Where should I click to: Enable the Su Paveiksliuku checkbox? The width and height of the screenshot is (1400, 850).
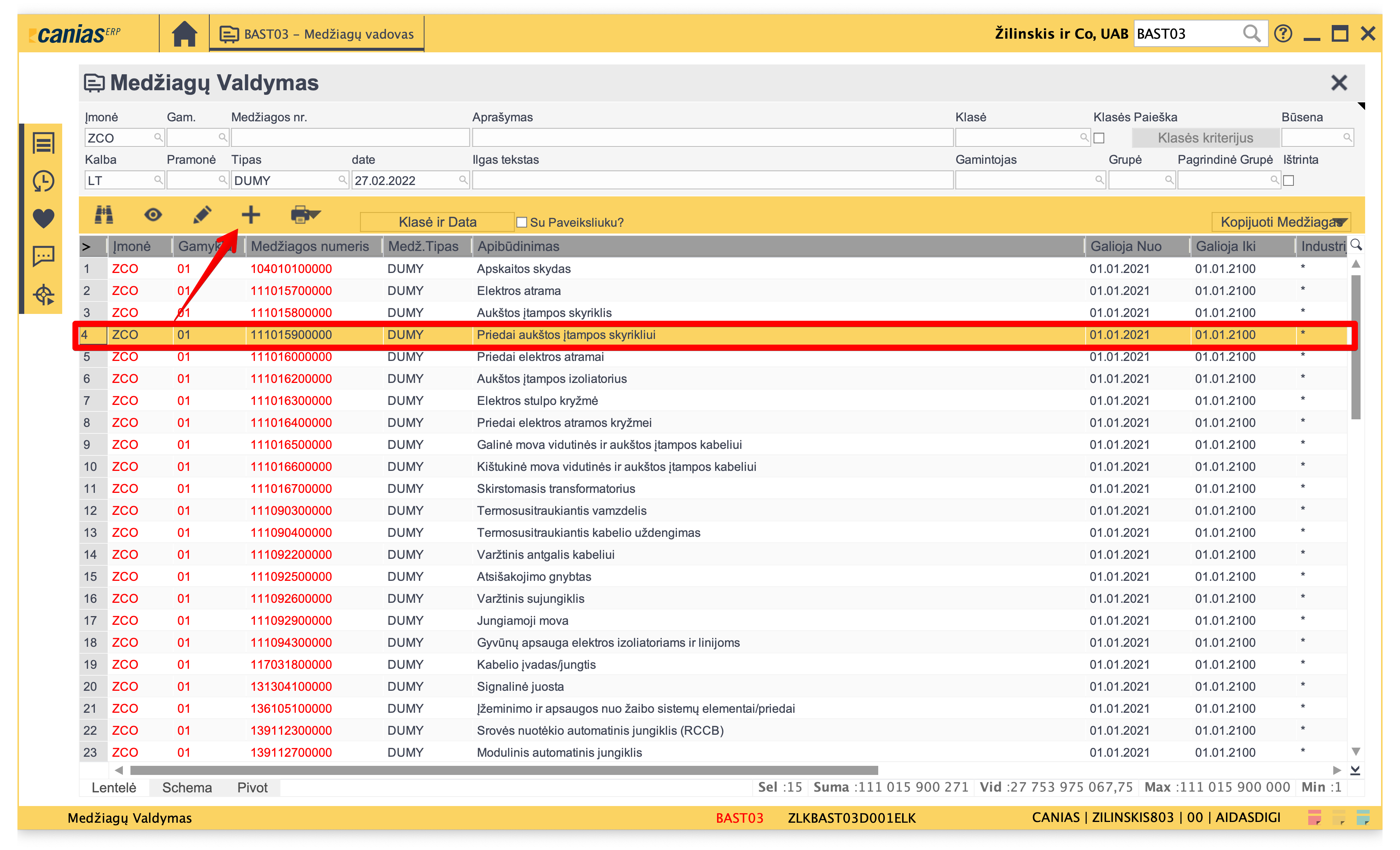tap(522, 222)
